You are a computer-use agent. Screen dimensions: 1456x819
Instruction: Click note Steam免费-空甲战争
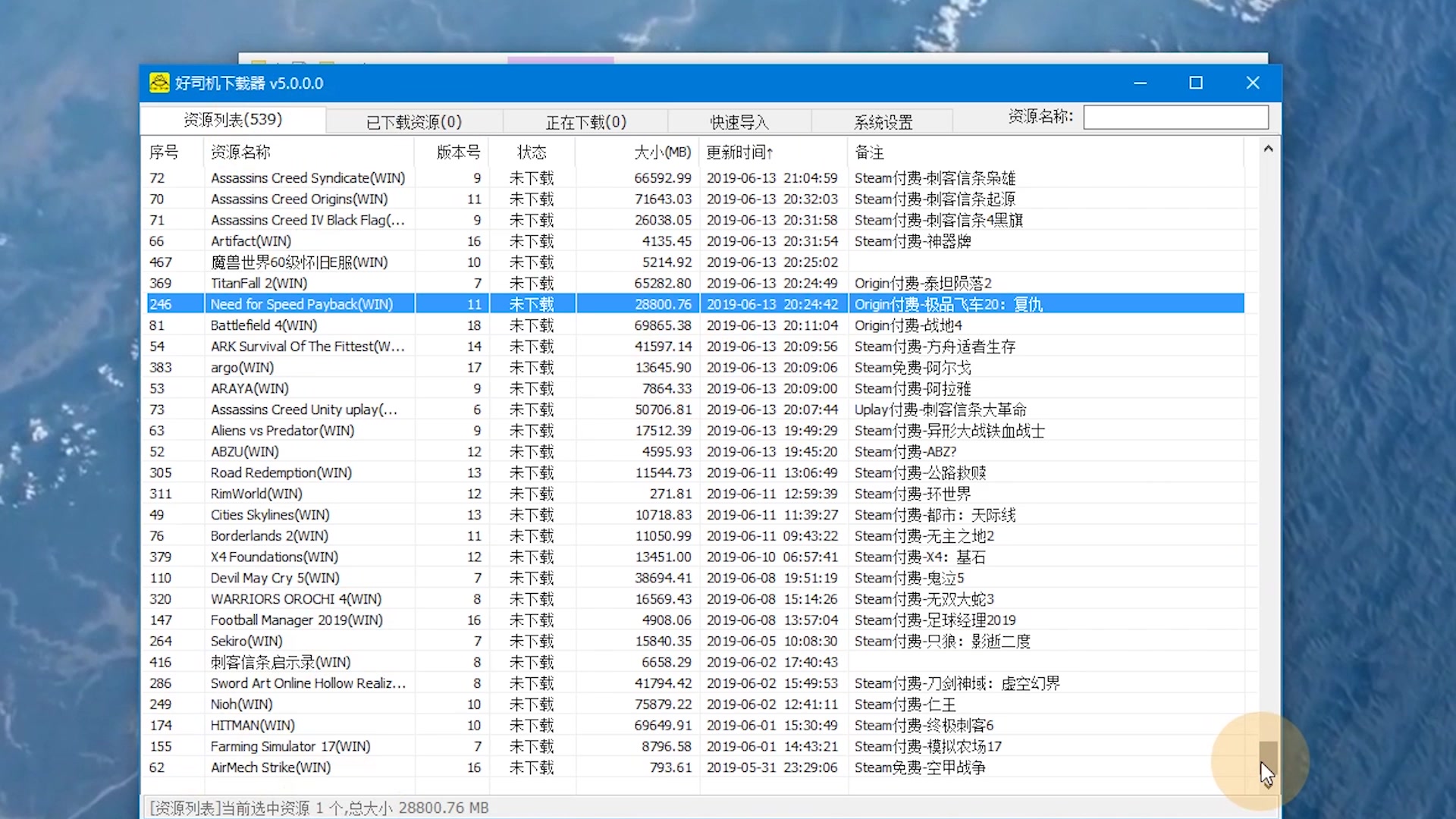[x=920, y=767]
